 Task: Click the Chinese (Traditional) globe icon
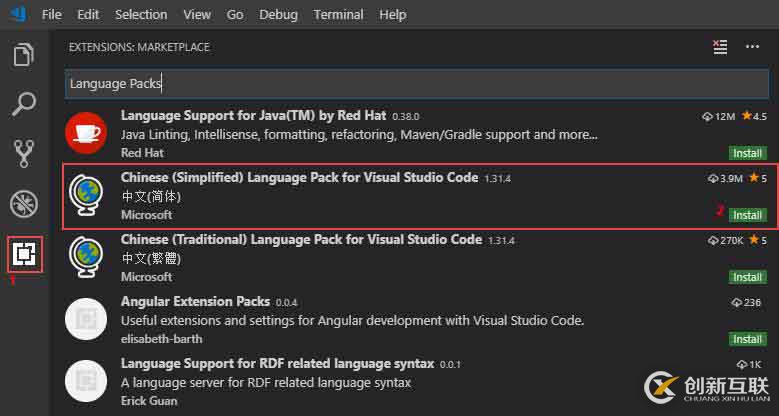click(x=86, y=257)
